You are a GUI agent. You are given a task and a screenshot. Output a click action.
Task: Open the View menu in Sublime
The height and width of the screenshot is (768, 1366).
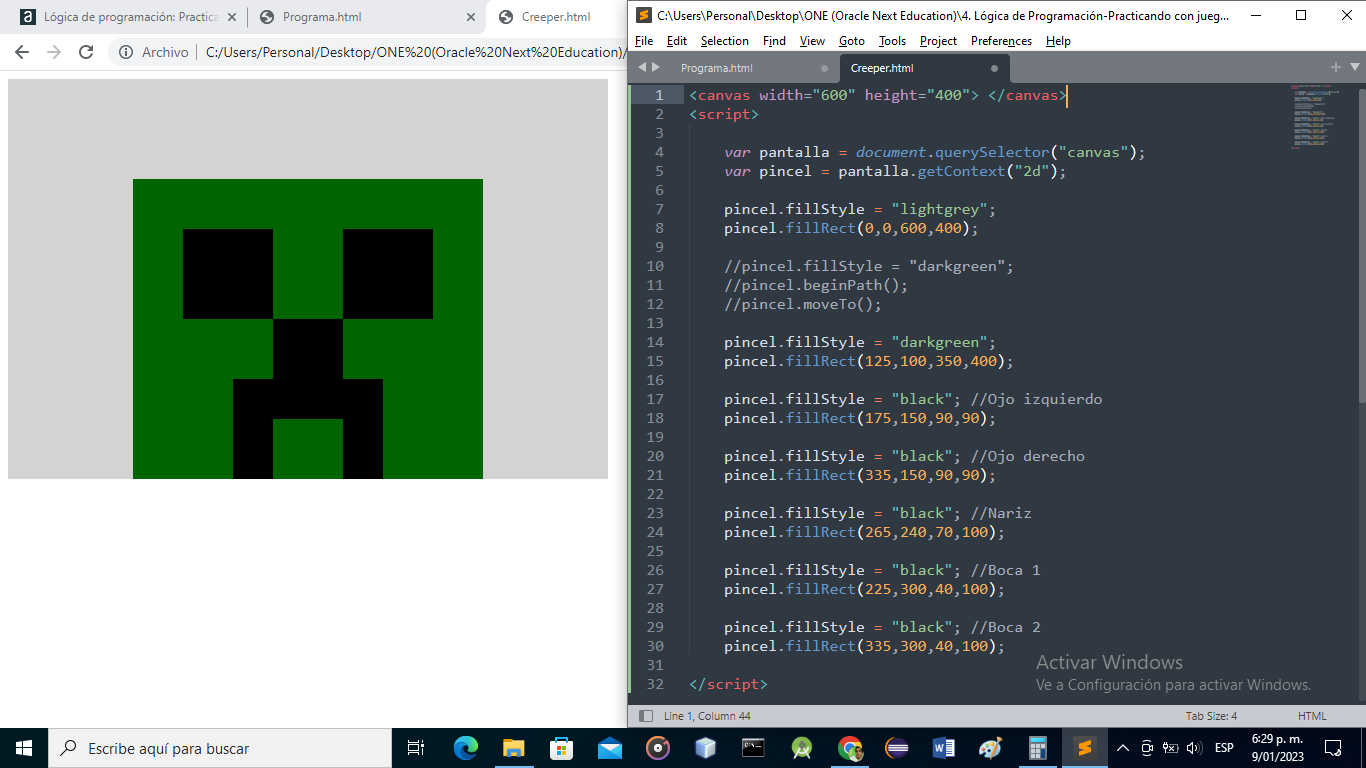pyautogui.click(x=813, y=41)
